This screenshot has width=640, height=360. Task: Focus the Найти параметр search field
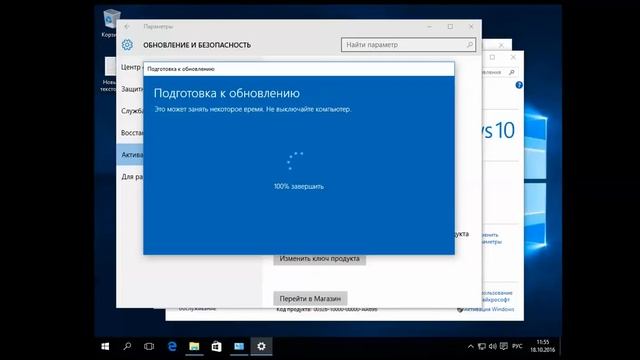[408, 45]
